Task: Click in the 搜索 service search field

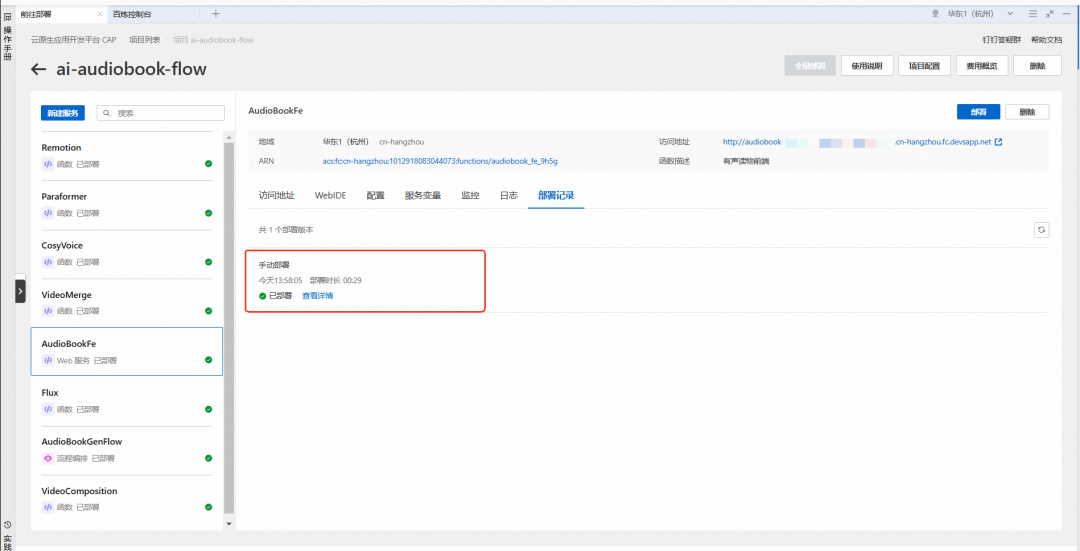Action: click(160, 113)
